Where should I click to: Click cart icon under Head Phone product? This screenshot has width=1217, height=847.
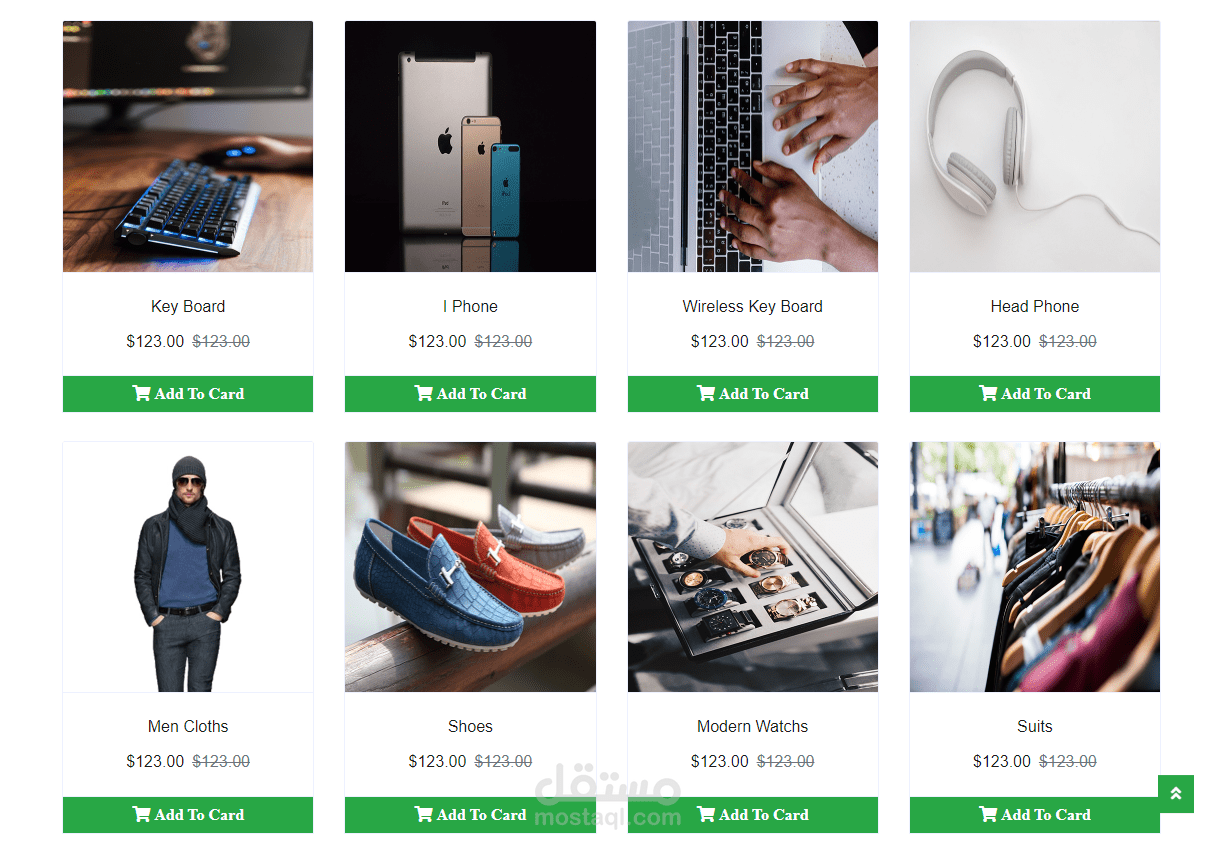tap(988, 394)
